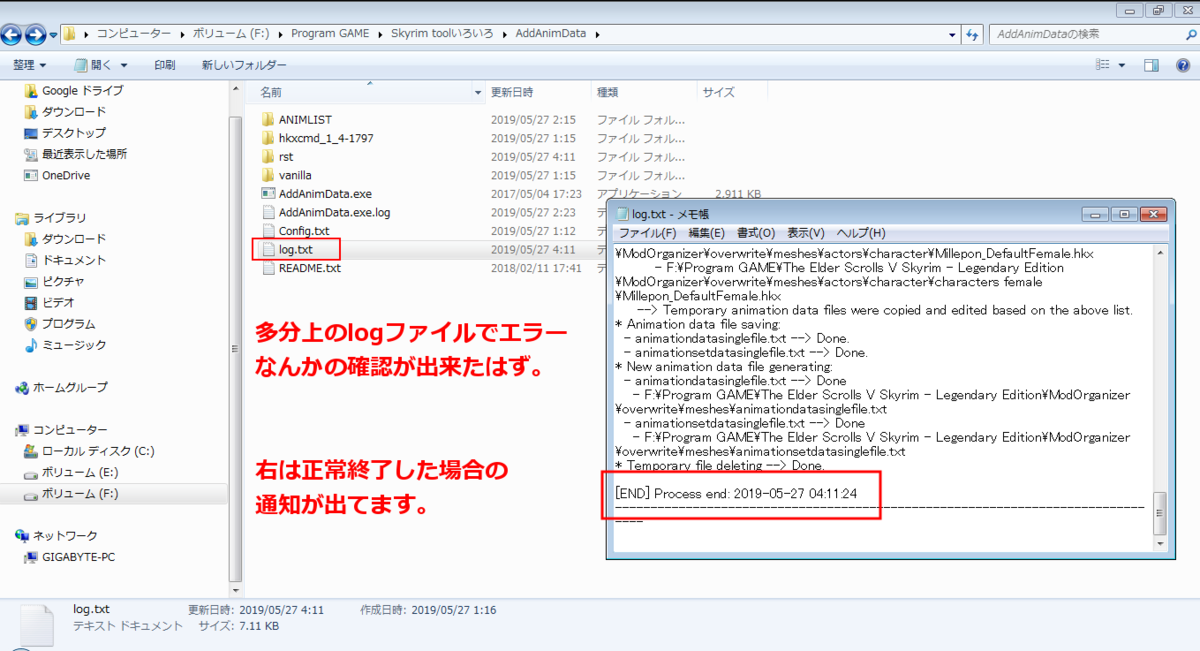This screenshot has height=651, width=1200.
Task: Open OneDrive in navigation pane
Action: tap(56, 175)
